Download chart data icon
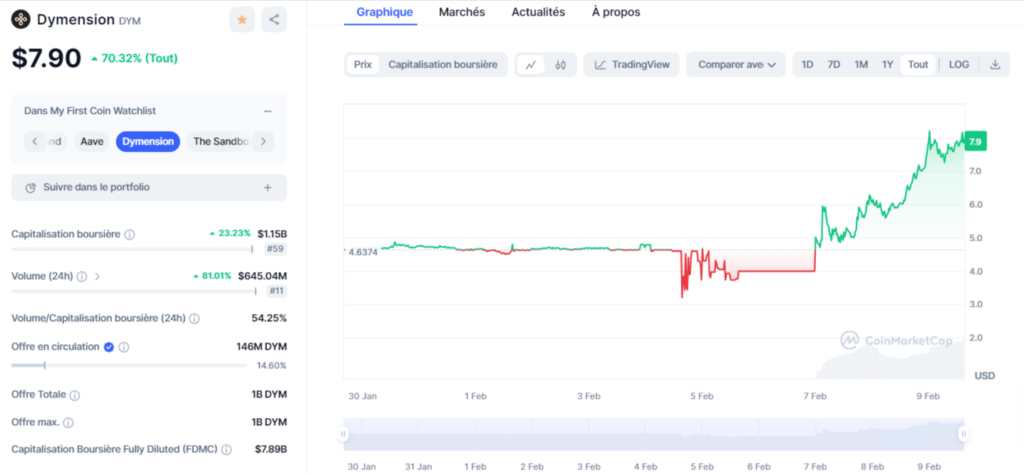 click(x=995, y=65)
